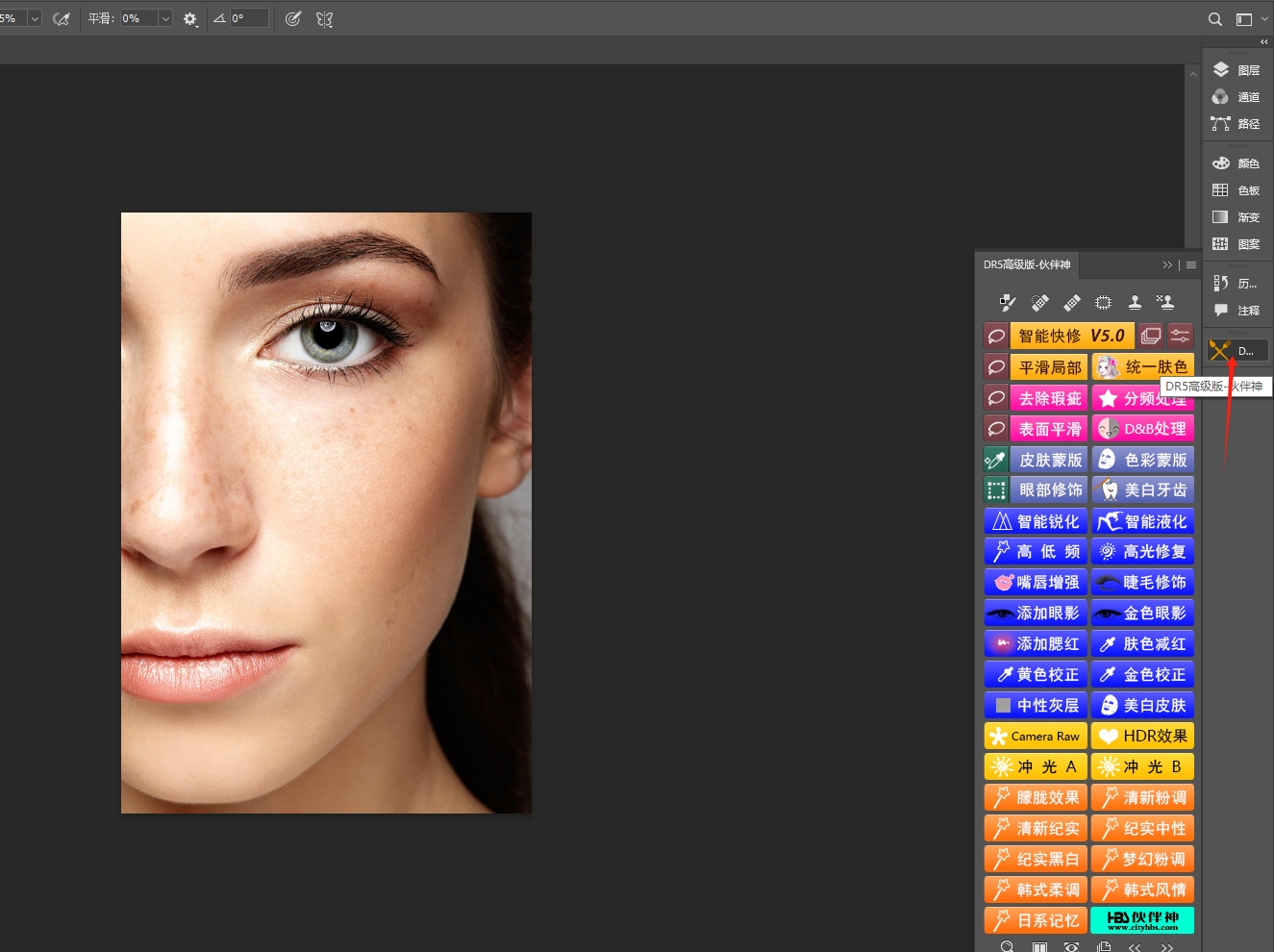Click the 智能液化 button
The height and width of the screenshot is (952, 1274).
pyautogui.click(x=1143, y=521)
